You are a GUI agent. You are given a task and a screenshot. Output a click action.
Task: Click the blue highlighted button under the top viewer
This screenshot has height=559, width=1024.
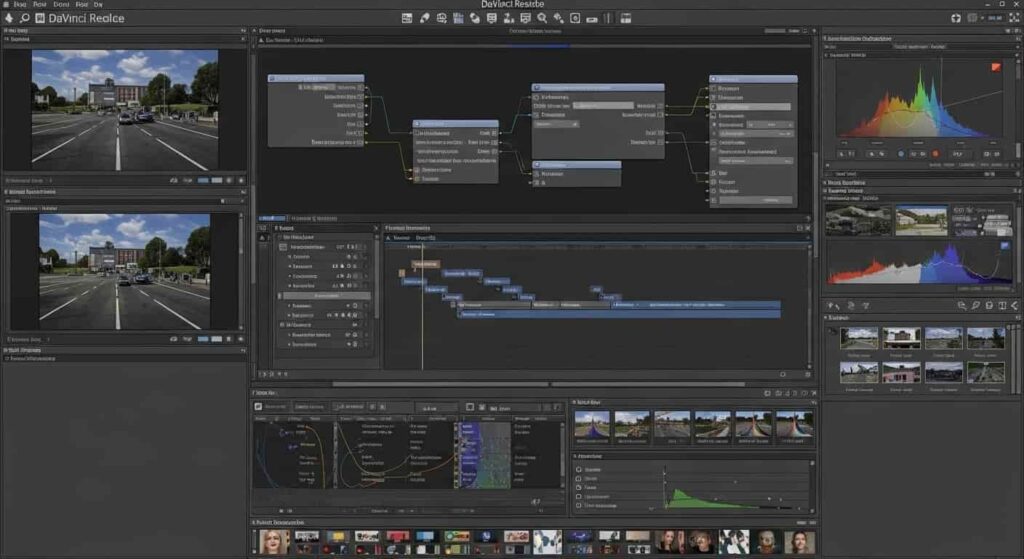(x=203, y=180)
